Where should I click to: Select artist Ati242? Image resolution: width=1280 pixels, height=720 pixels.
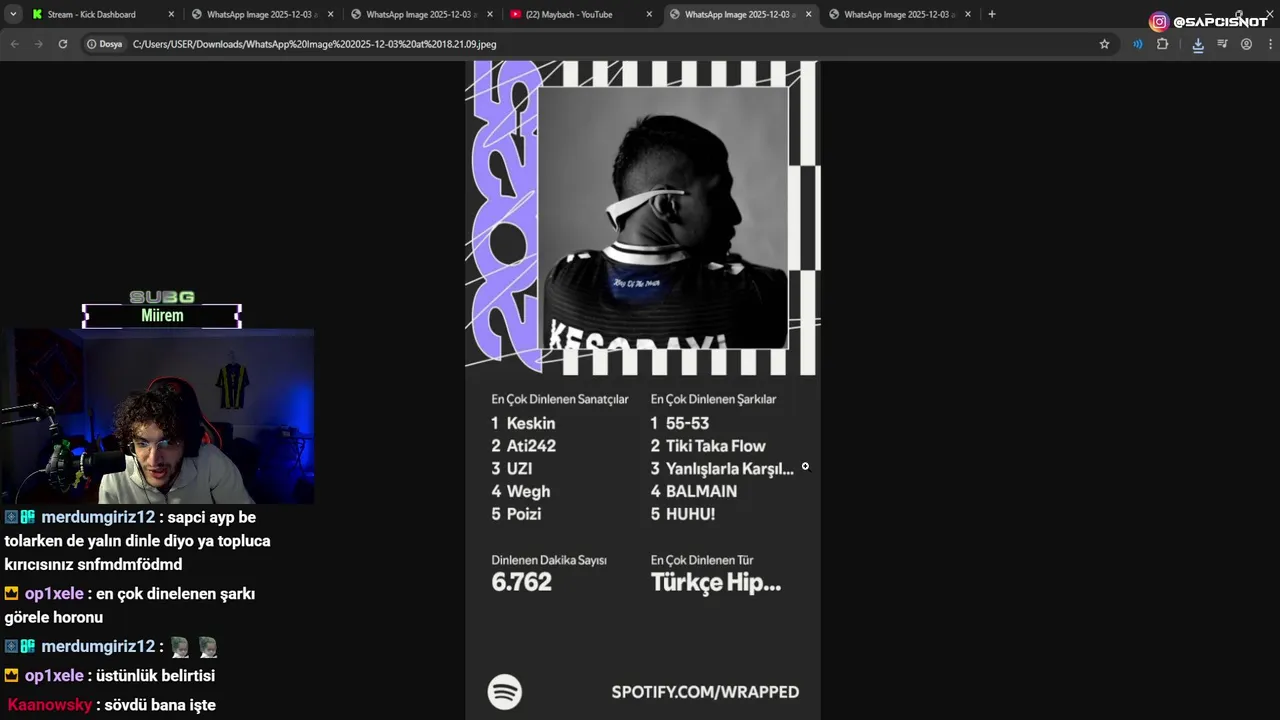click(x=531, y=446)
